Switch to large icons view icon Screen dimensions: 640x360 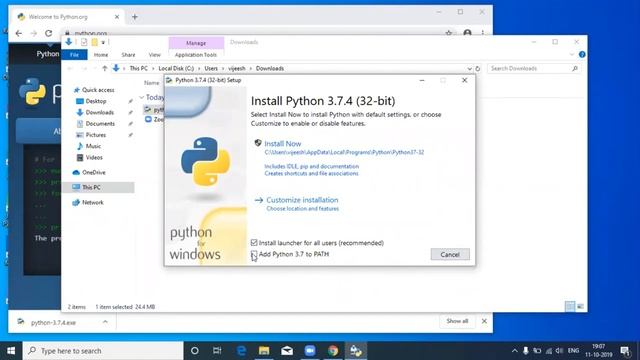(580, 306)
